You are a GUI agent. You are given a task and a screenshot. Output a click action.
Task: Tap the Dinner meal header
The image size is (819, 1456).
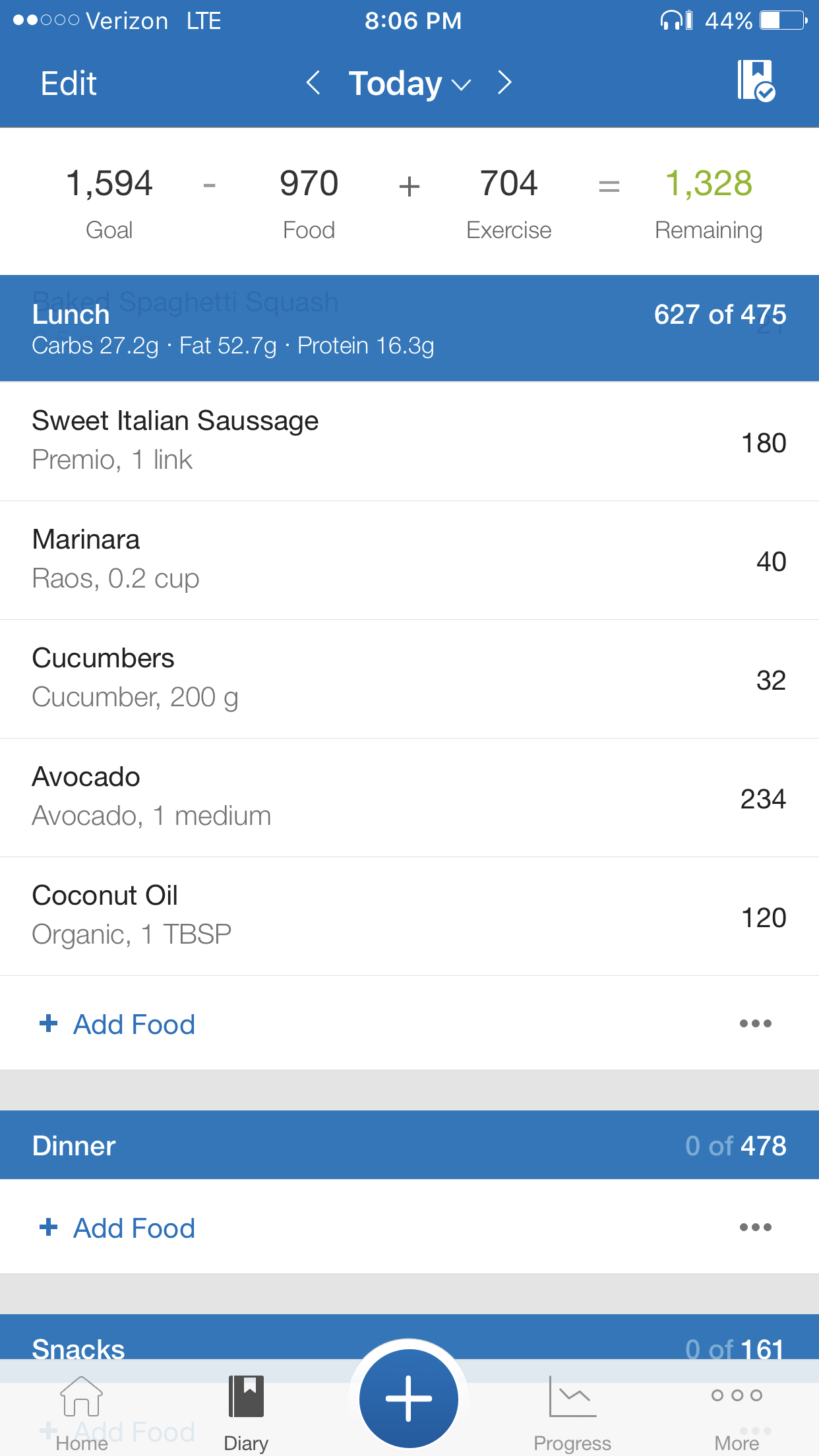pyautogui.click(x=409, y=1145)
